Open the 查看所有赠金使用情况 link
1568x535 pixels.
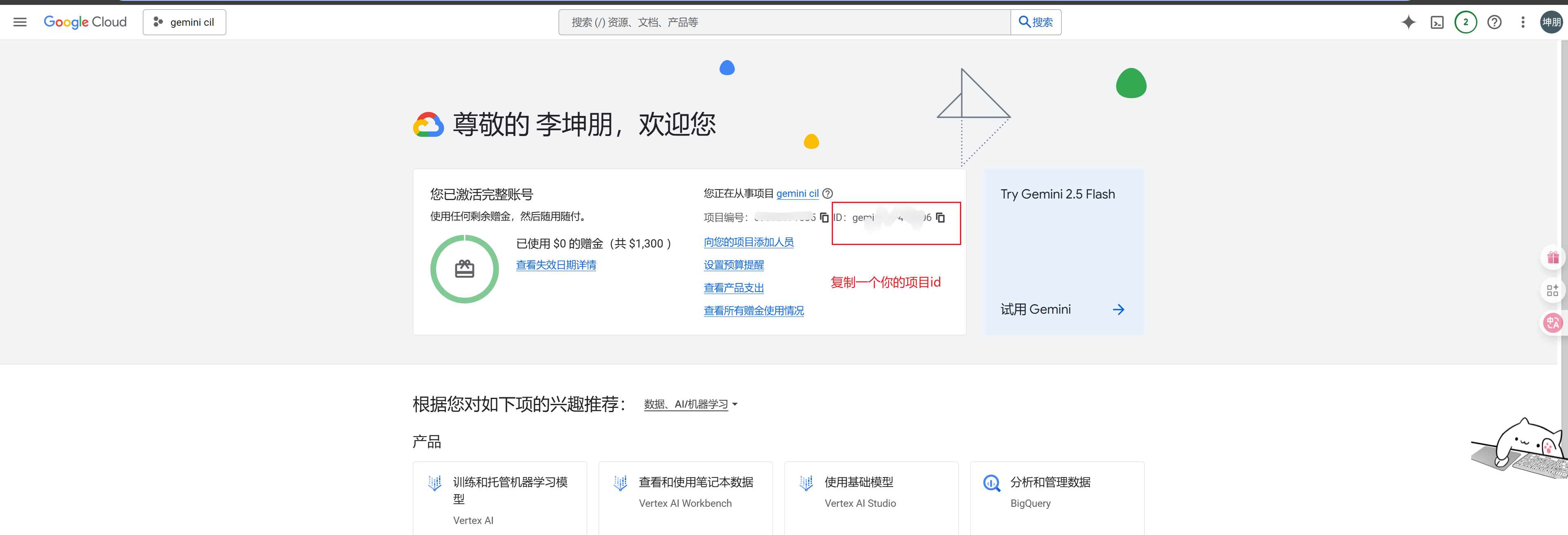[x=753, y=310]
